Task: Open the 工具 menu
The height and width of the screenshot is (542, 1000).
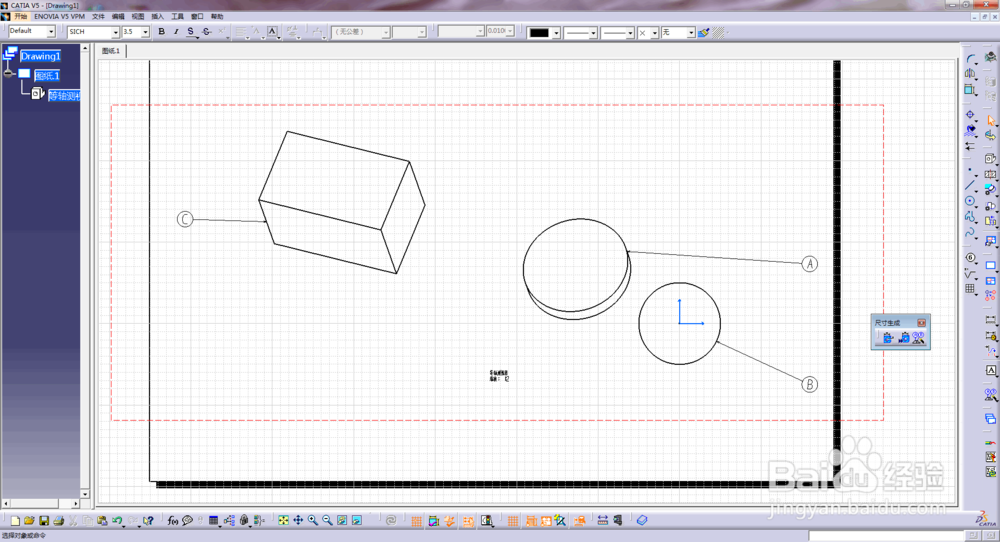Action: (x=177, y=16)
